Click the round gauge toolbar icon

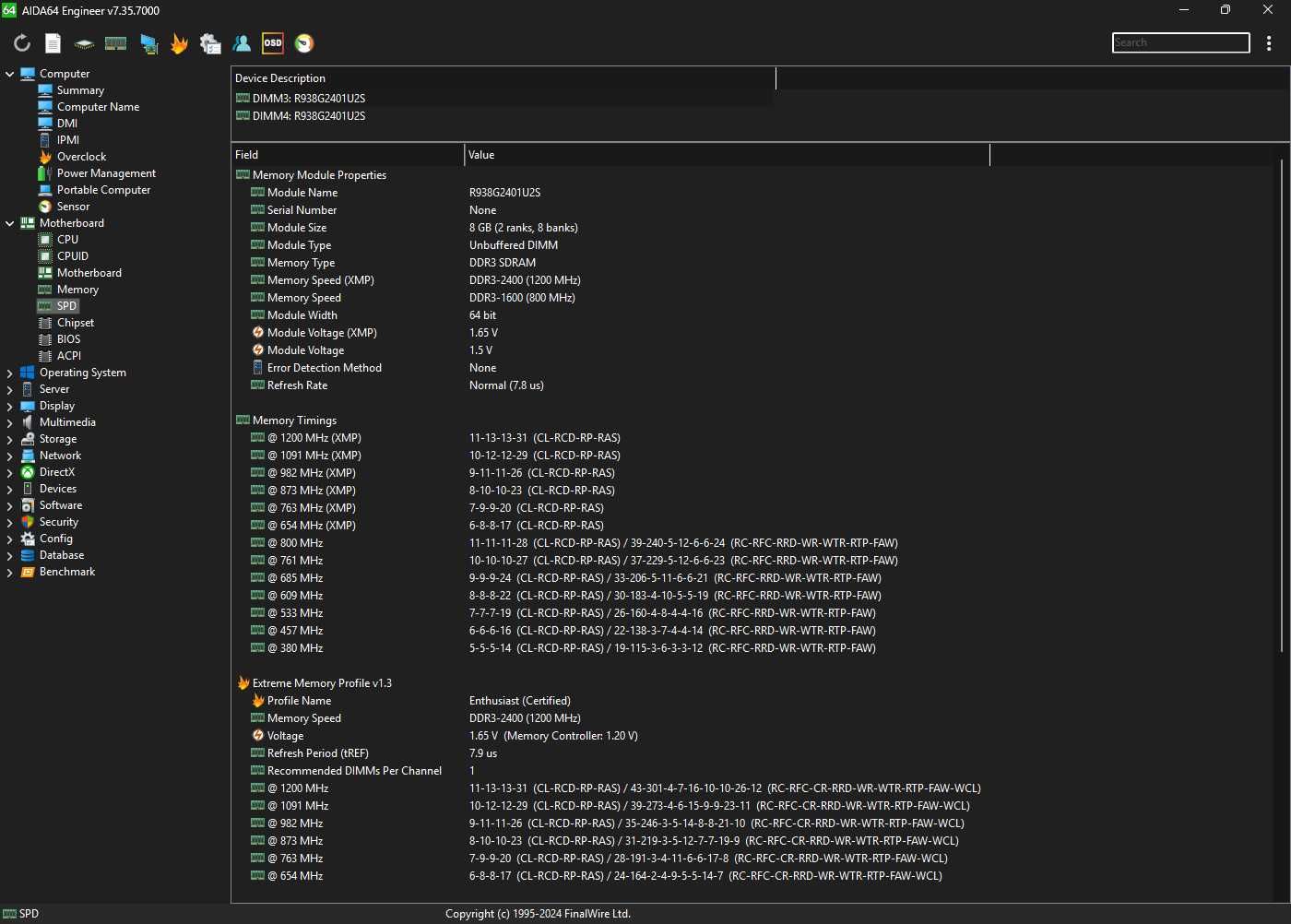click(304, 43)
